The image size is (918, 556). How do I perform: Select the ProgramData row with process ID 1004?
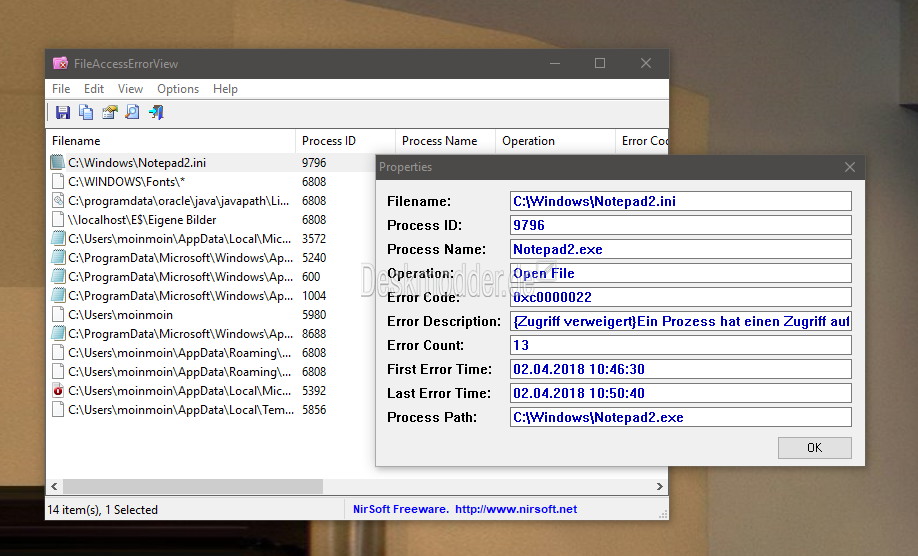211,296
